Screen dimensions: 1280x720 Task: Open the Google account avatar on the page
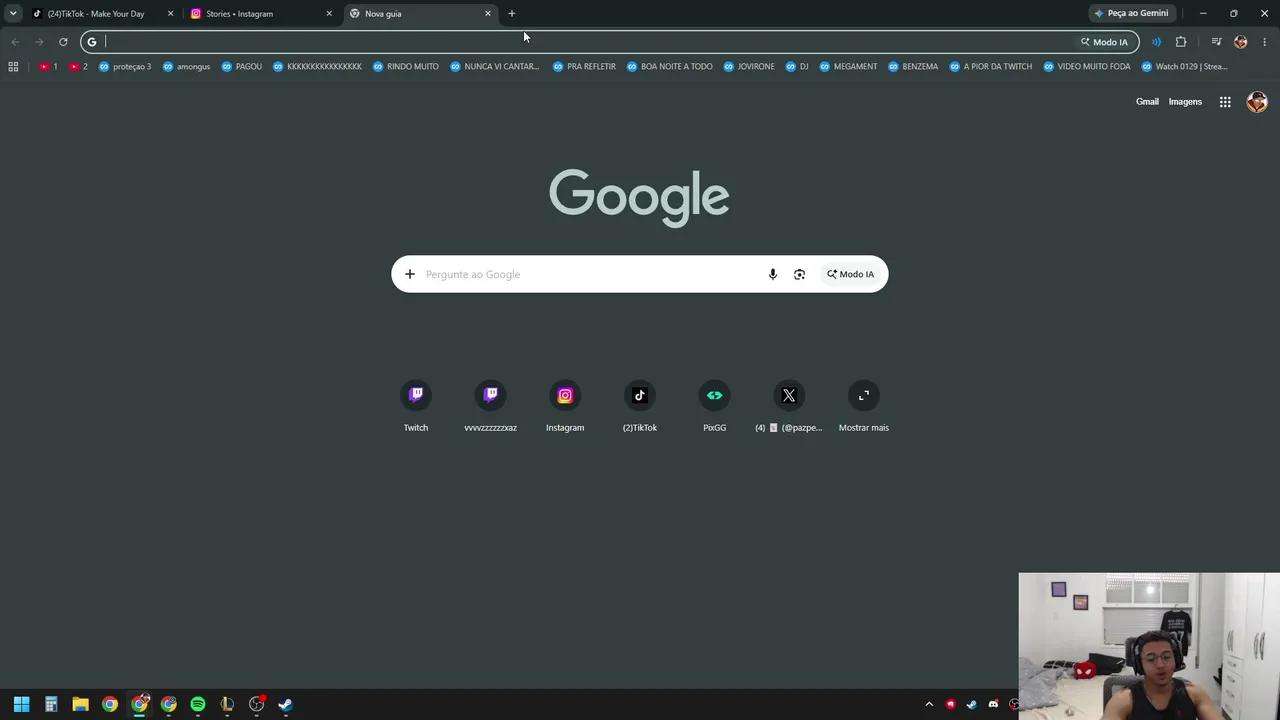1257,102
